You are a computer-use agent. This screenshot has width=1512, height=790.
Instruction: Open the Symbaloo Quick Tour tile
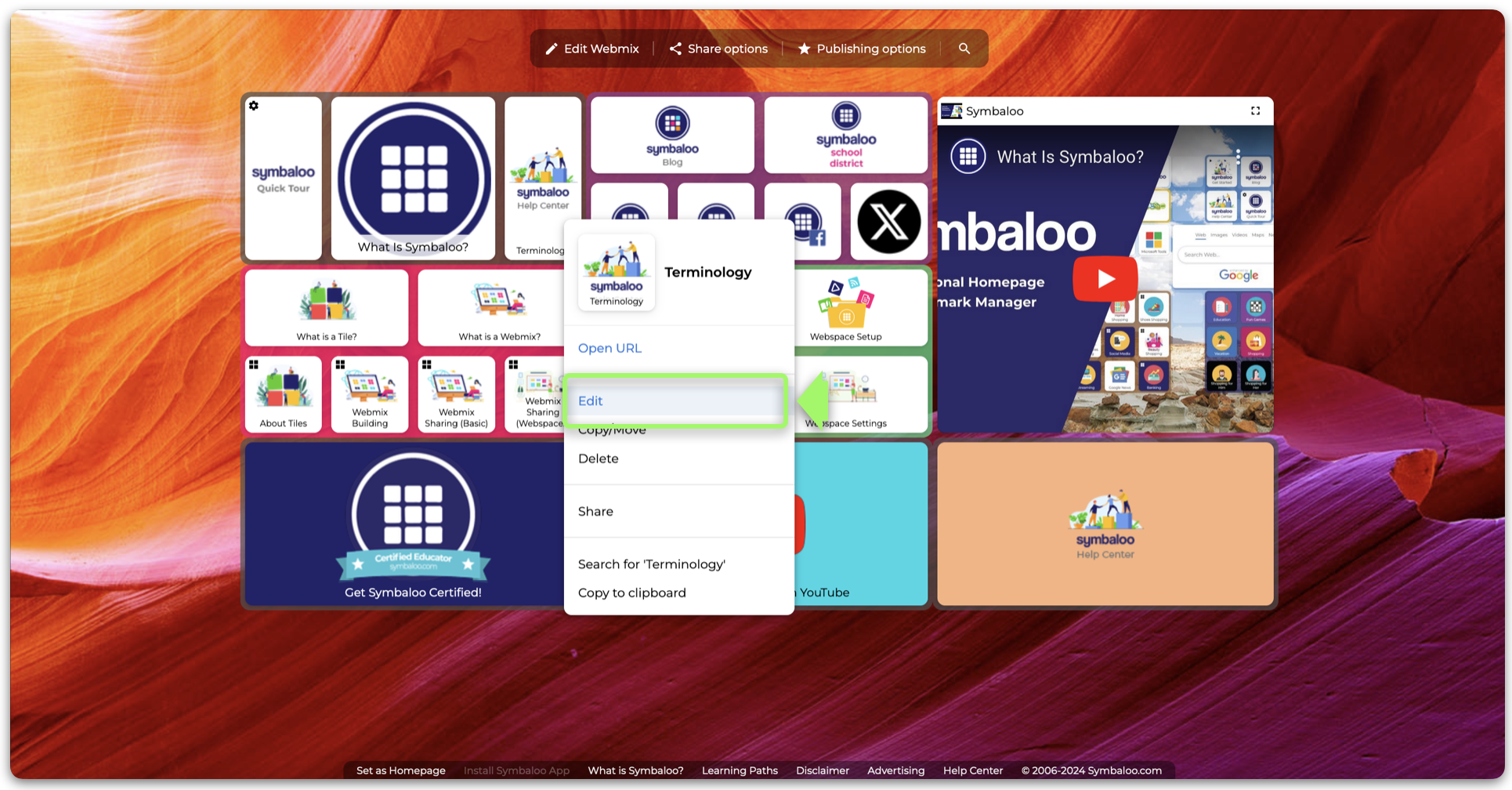pos(284,178)
